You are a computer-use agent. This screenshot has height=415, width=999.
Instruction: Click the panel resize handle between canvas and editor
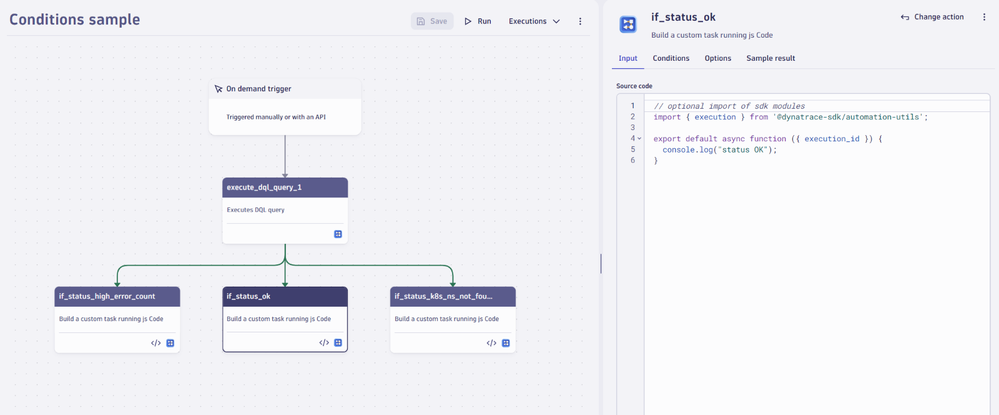[x=601, y=263]
